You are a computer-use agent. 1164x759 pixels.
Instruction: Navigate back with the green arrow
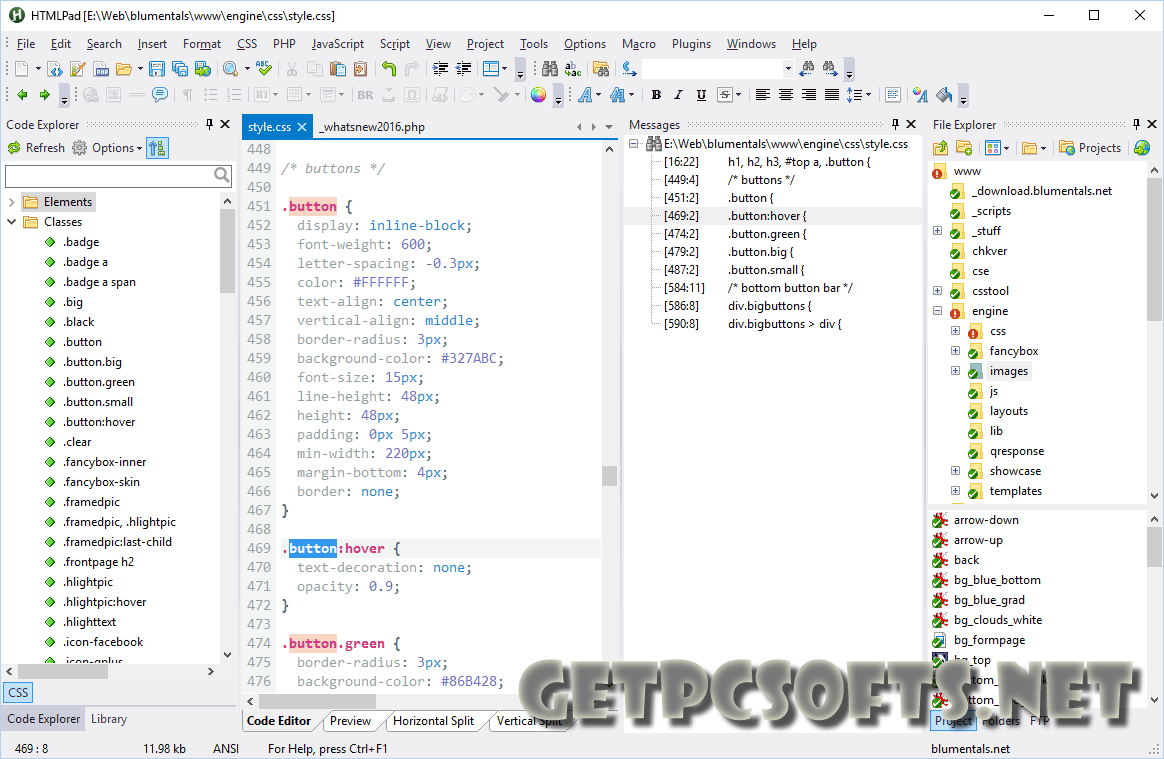(22, 94)
